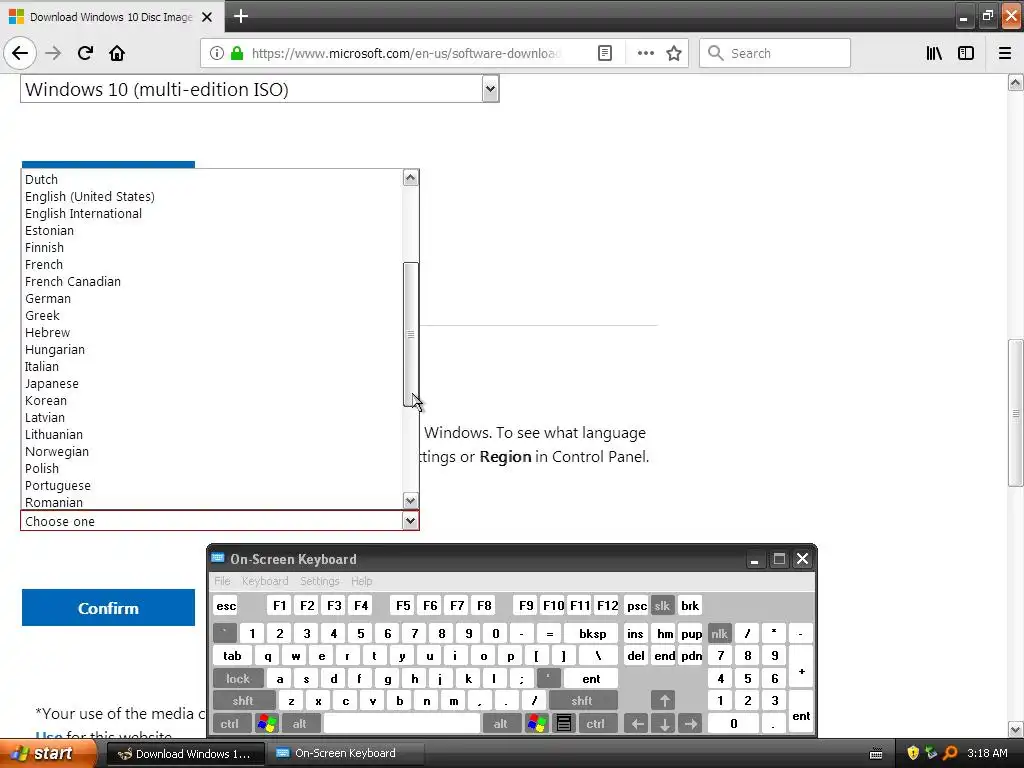Toggle the sidebar icon in Firefox toolbar
This screenshot has height=768, width=1024.
click(x=966, y=53)
